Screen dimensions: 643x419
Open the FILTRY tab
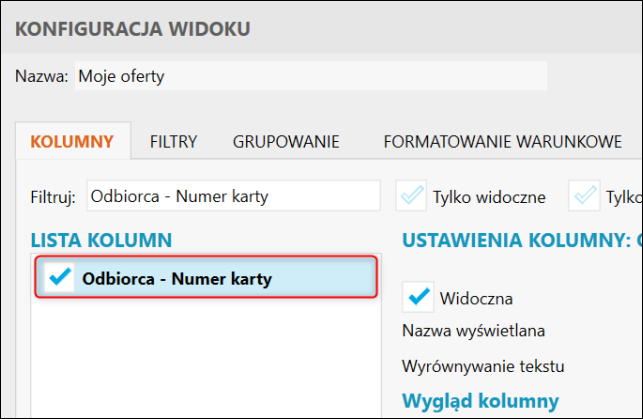coord(173,141)
